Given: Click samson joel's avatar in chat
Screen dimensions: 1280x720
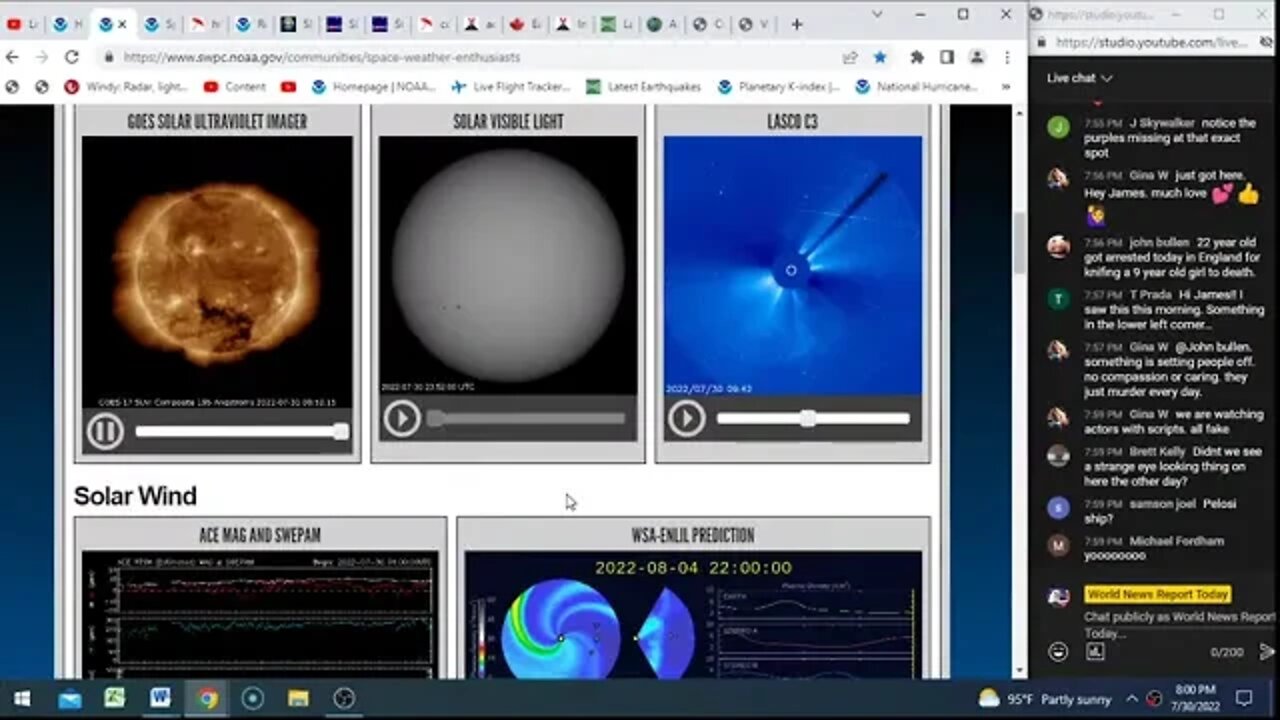Looking at the screenshot, I should coord(1058,508).
